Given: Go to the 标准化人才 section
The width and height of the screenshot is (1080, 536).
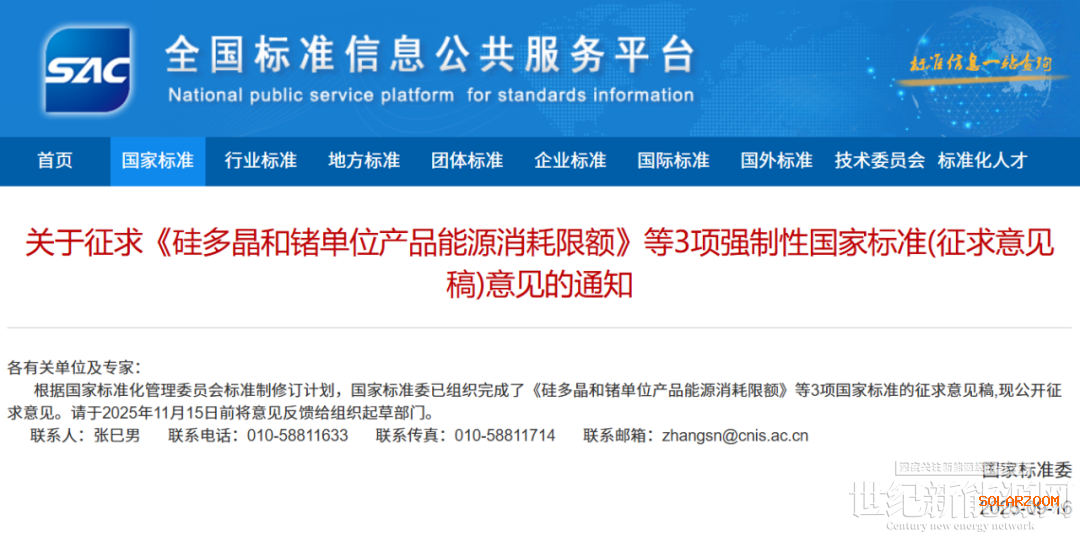Looking at the screenshot, I should pos(982,161).
